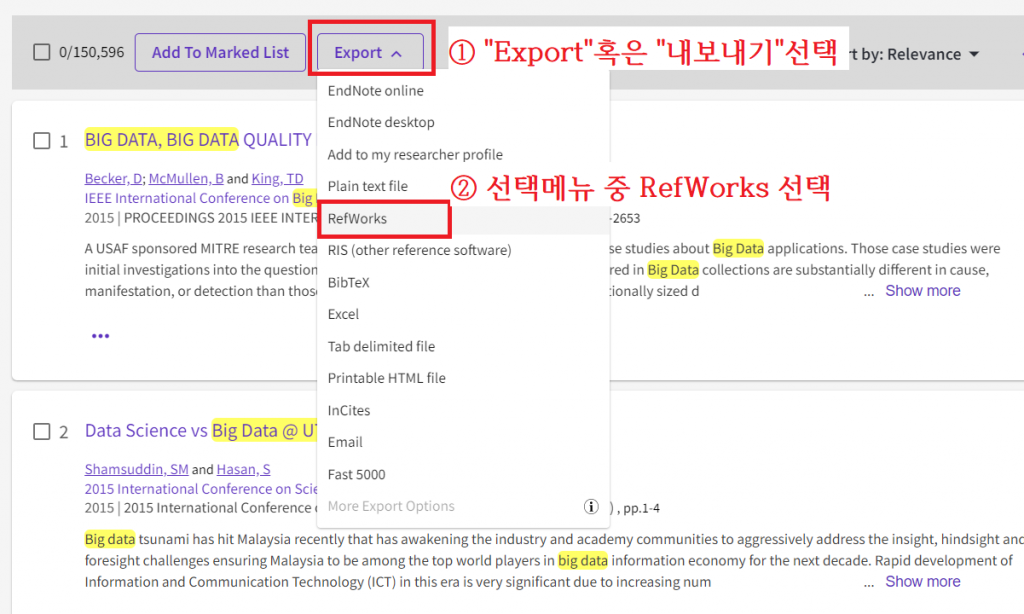The height and width of the screenshot is (614, 1024).
Task: Pick RIS (other reference software) option
Action: [419, 251]
